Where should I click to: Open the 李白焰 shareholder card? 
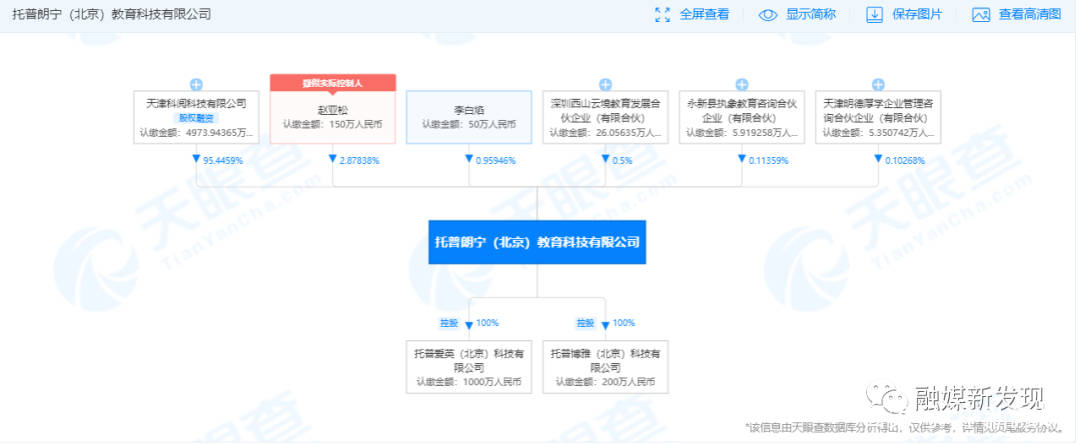pos(469,117)
